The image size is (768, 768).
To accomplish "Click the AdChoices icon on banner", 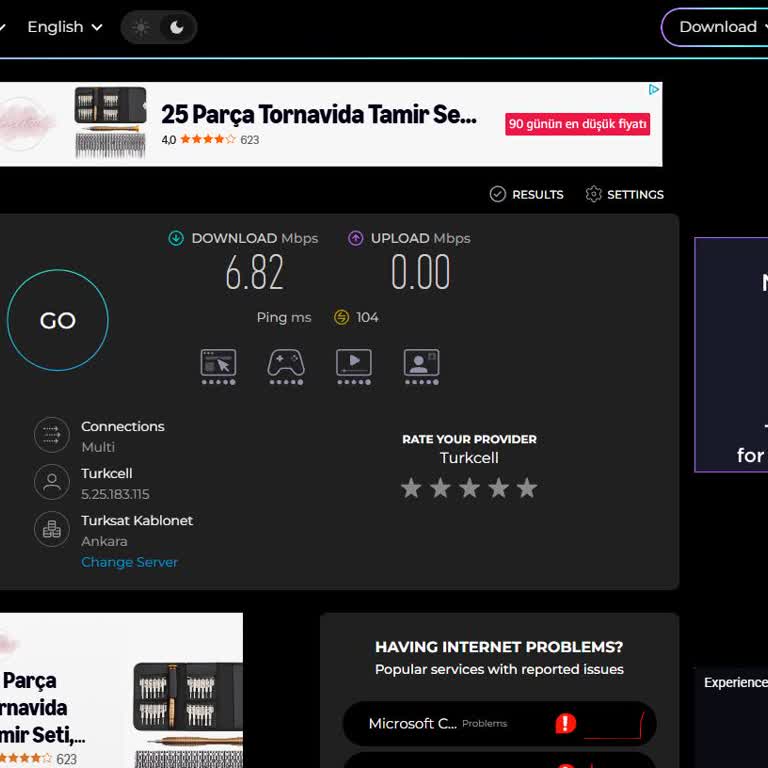I will [x=653, y=90].
